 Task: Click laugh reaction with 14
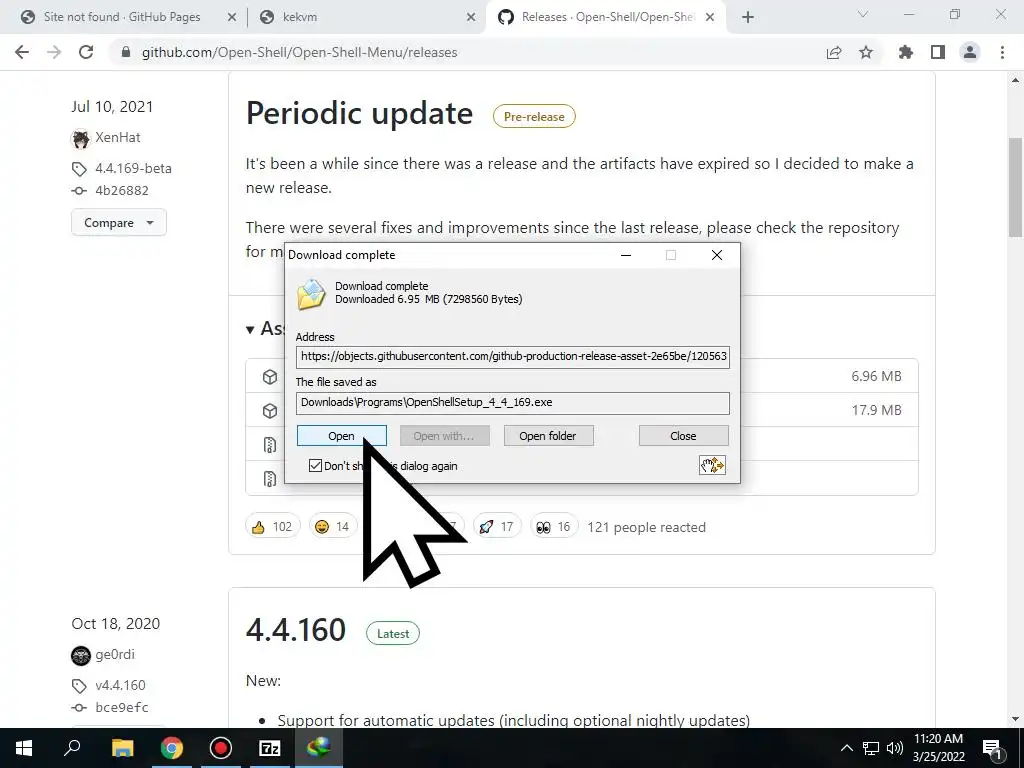coord(332,526)
